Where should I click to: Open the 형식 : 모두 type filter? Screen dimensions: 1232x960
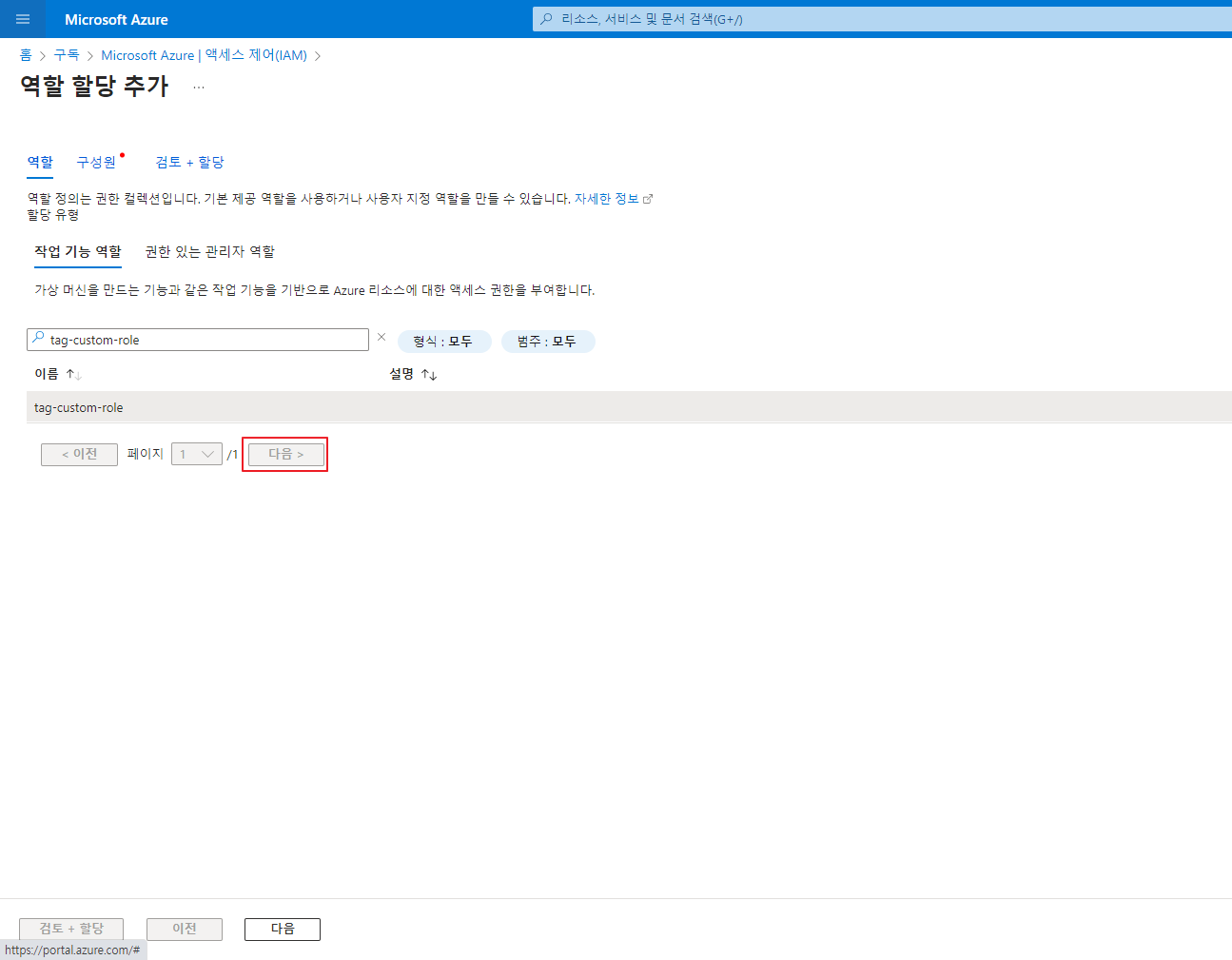pyautogui.click(x=443, y=342)
